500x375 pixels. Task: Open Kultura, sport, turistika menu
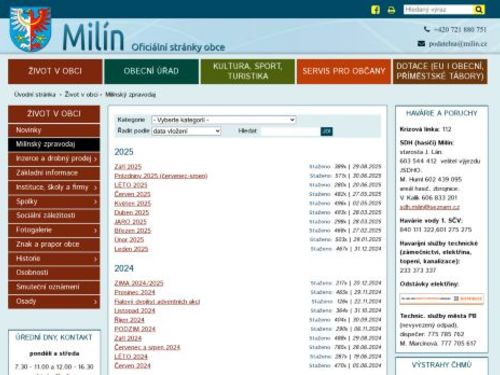[248, 71]
